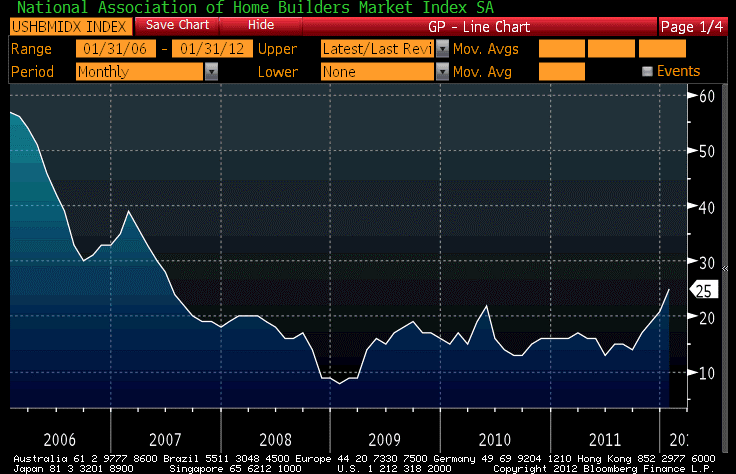Click the current value 25 marker
This screenshot has height=474, width=736.
[704, 291]
